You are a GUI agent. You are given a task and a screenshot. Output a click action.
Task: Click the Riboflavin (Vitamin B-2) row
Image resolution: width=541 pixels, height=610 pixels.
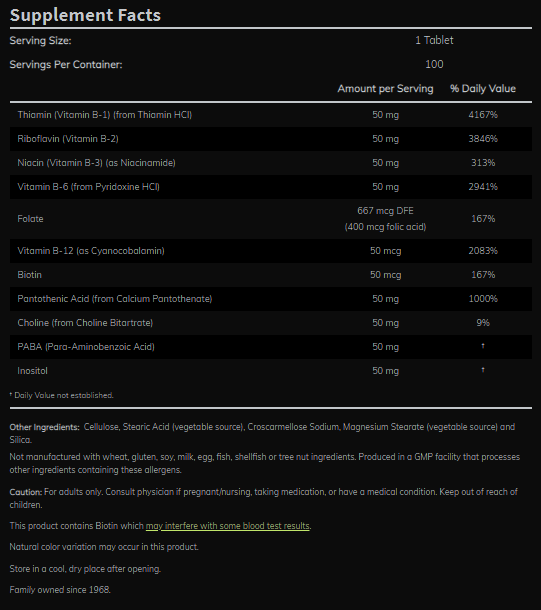click(271, 139)
